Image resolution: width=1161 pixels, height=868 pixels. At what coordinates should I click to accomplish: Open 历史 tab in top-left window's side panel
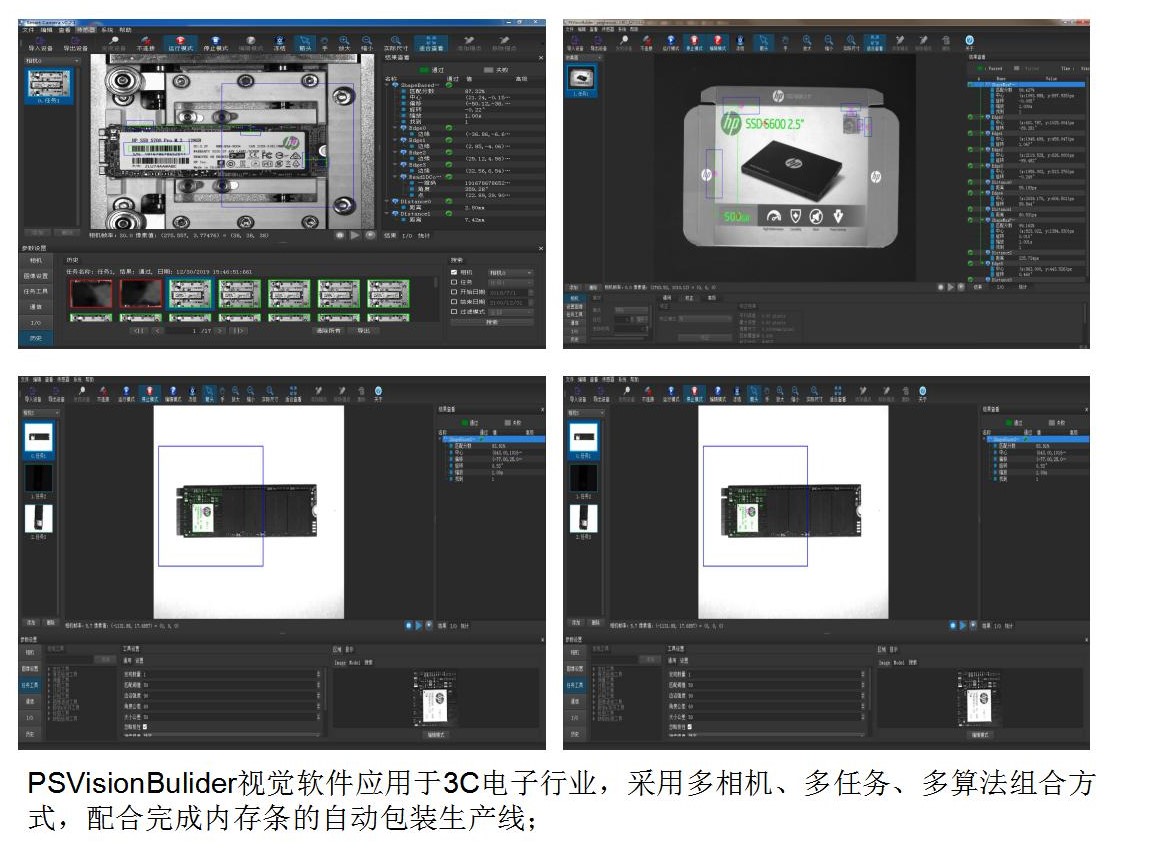coord(36,338)
